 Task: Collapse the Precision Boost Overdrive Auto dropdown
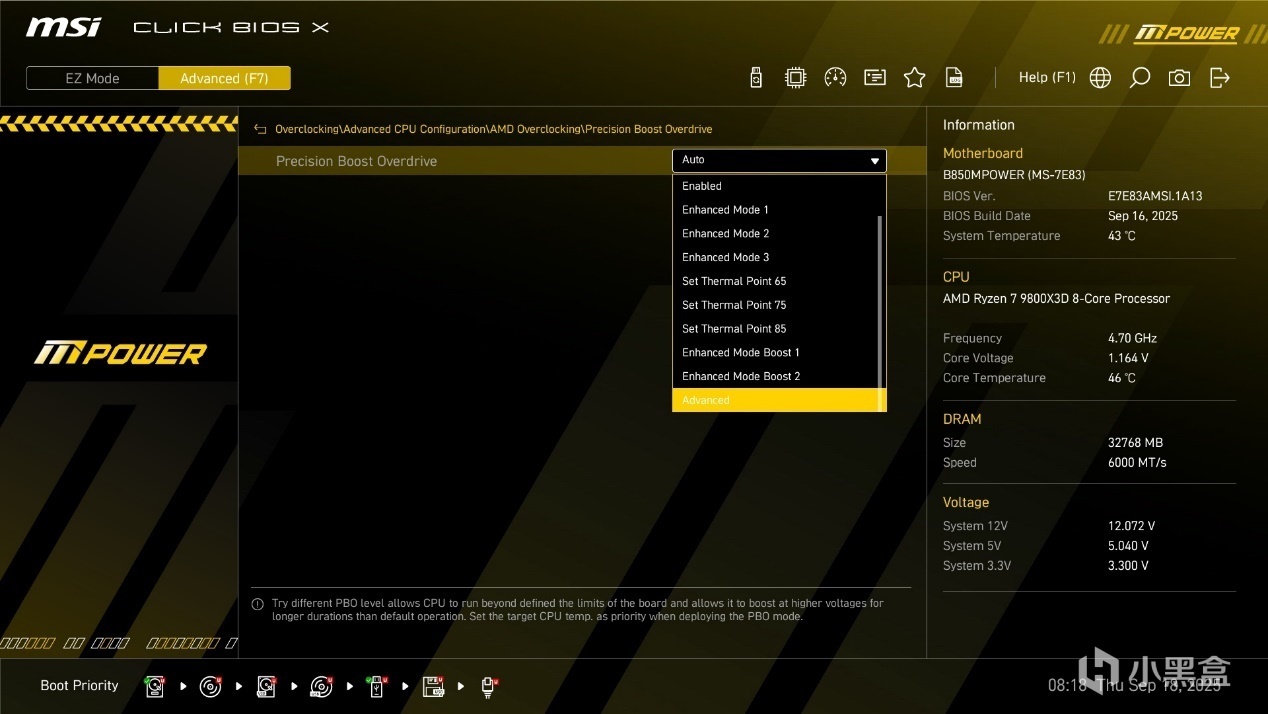(779, 160)
